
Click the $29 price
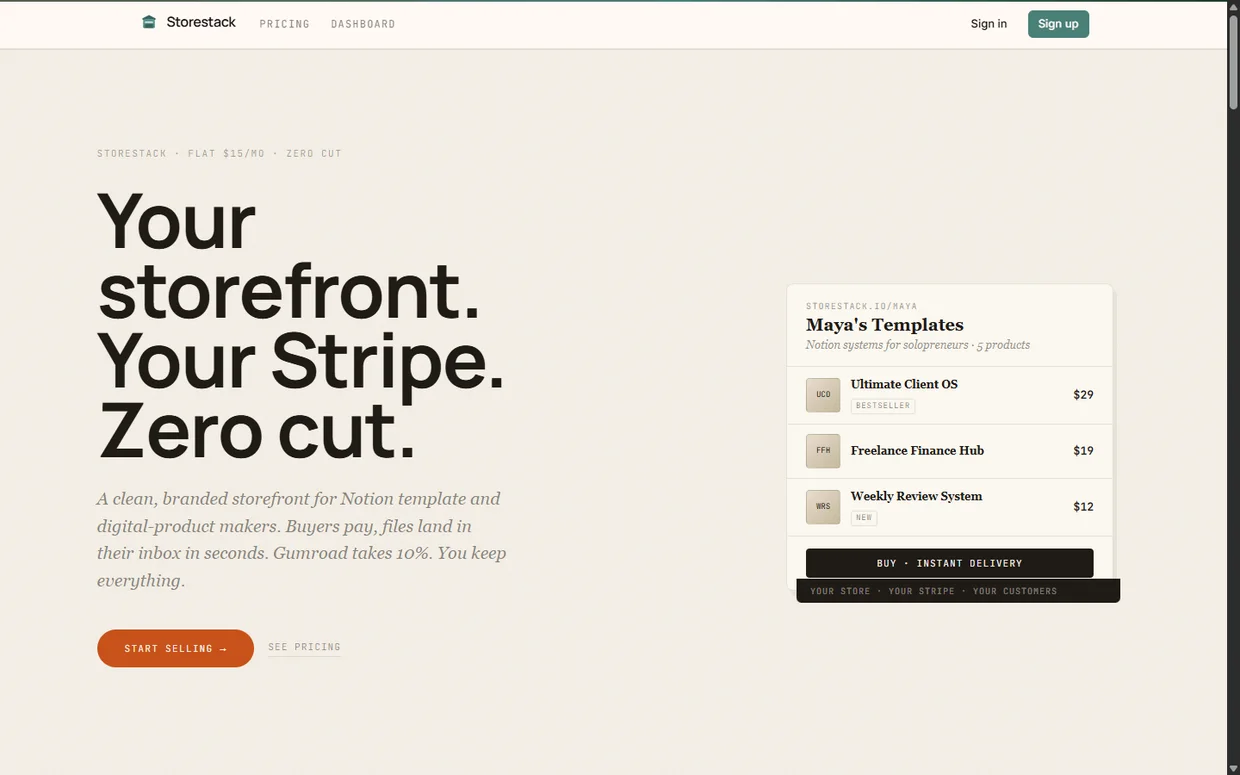pyautogui.click(x=1083, y=395)
